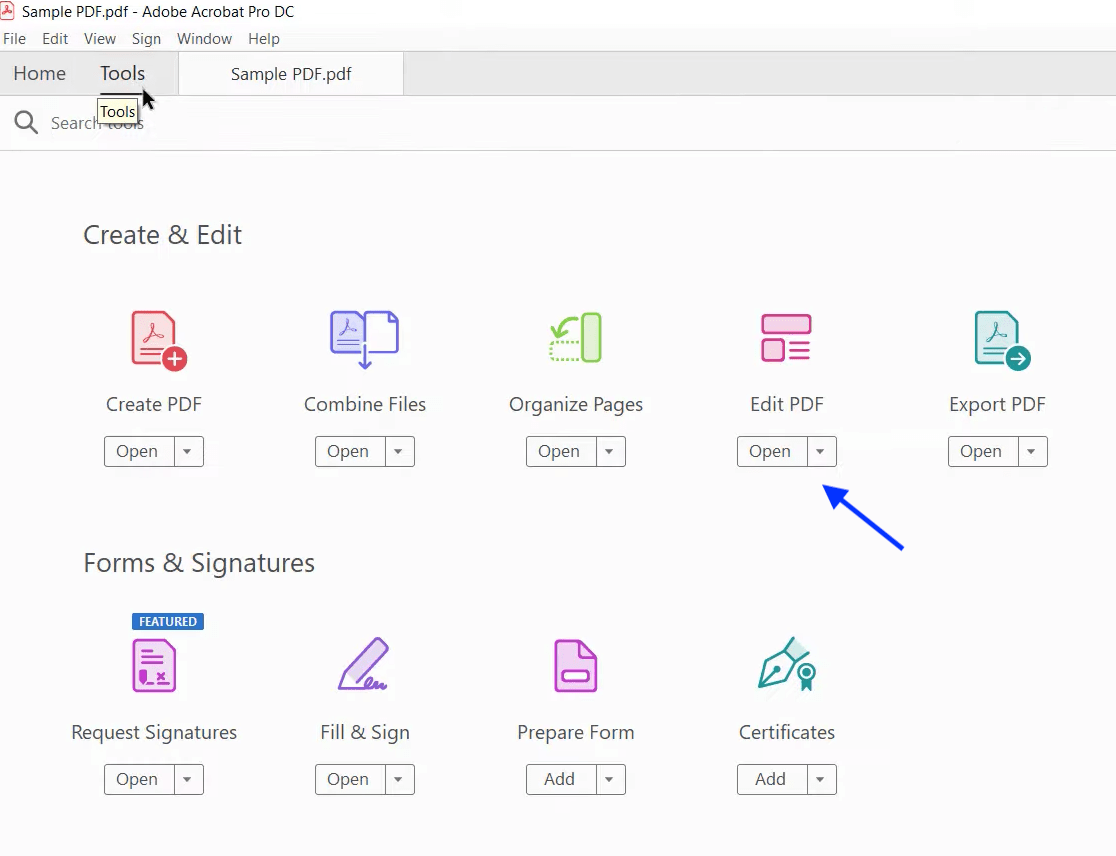Switch to the Sample PDF.pdf document tab

pos(291,74)
